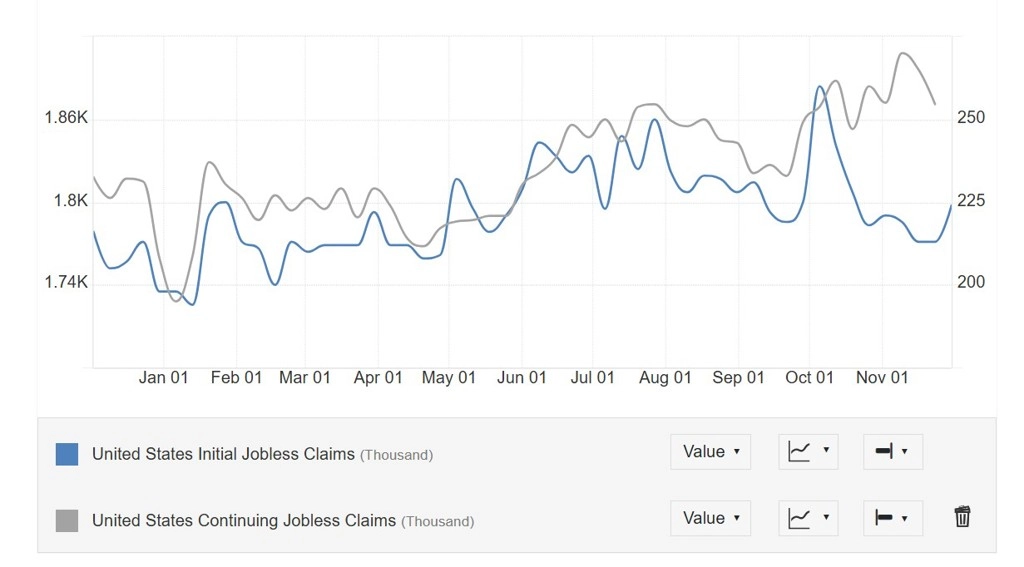Click the Jan 01 date axis label
The height and width of the screenshot is (567, 1024).
(163, 378)
